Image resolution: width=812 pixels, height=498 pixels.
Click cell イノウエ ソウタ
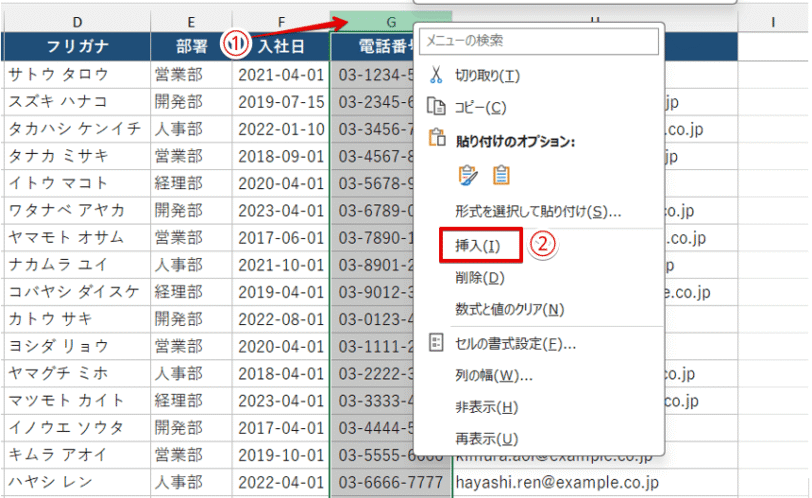coord(77,428)
